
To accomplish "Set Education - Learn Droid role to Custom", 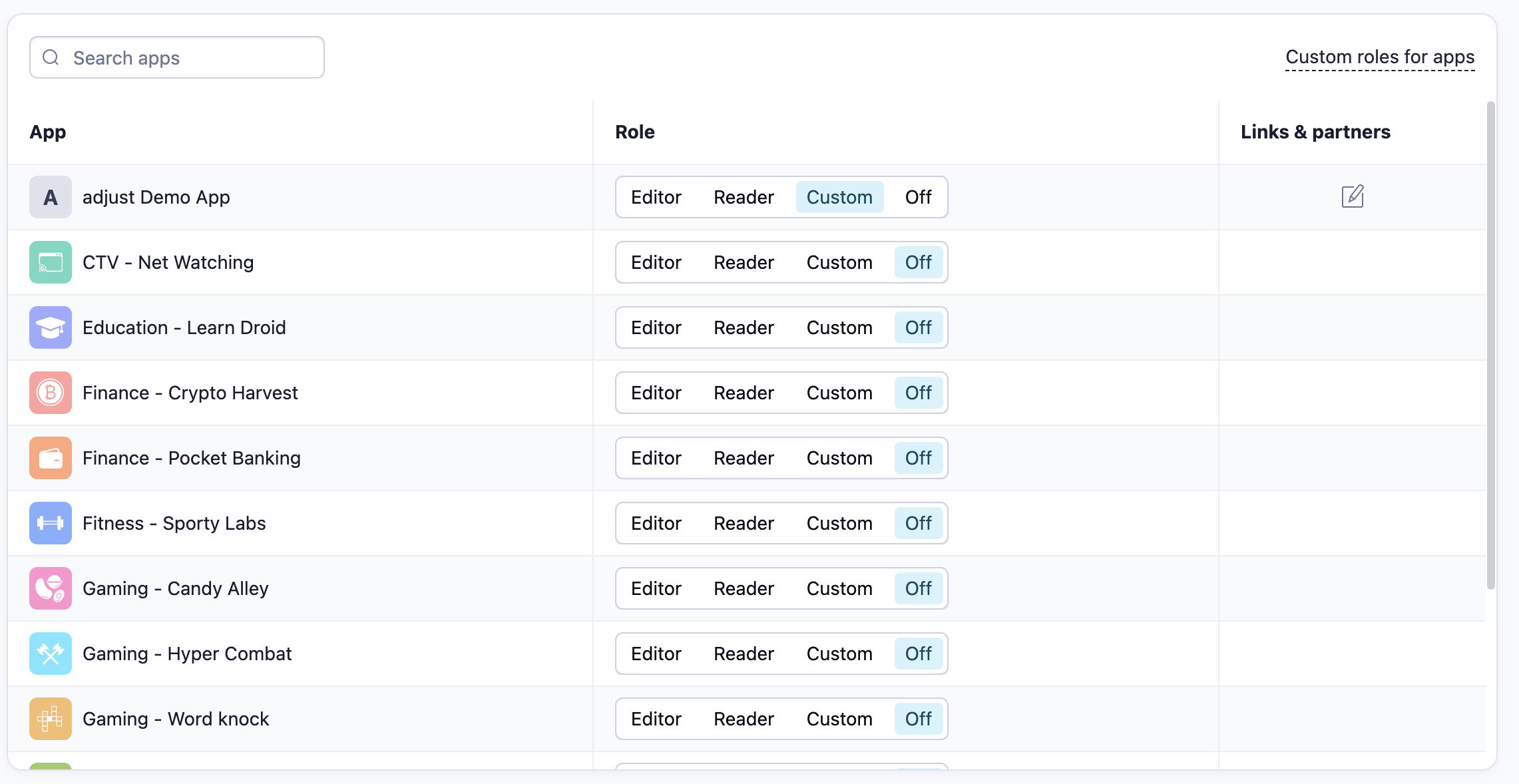I will (839, 327).
